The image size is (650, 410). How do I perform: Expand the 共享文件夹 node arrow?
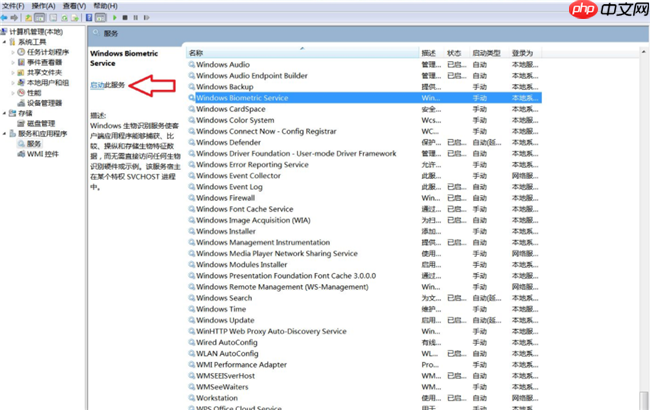click(13, 73)
